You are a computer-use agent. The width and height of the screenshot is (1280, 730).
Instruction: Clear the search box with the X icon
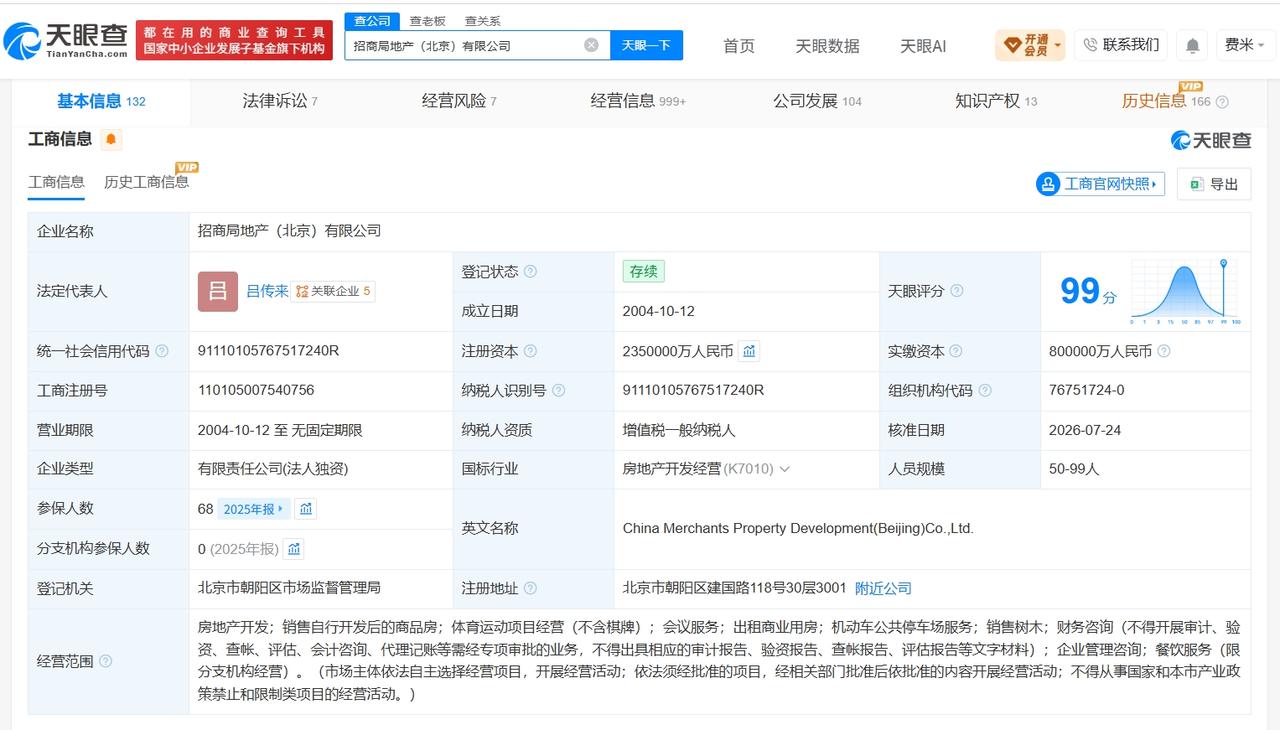pyautogui.click(x=591, y=45)
